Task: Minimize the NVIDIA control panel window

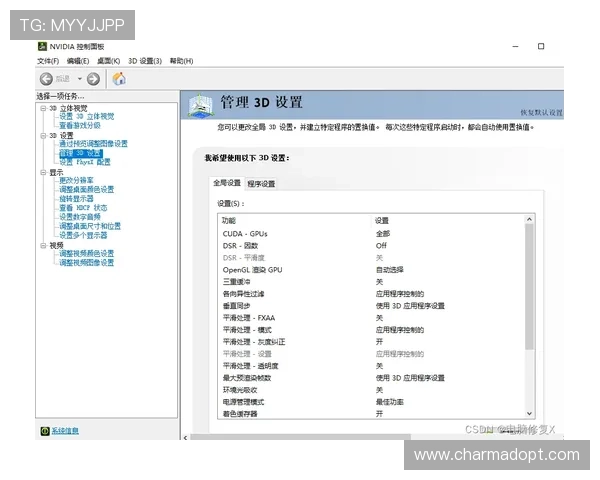Action: (515, 46)
